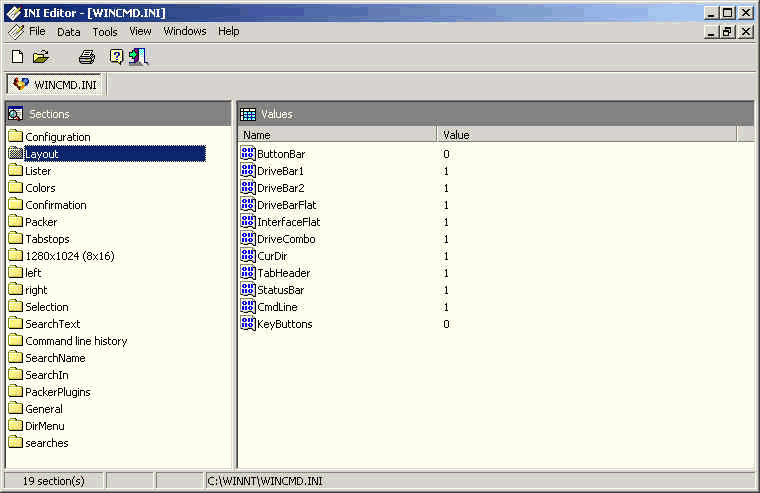Screen dimensions: 760x493
Task: Click the folder icon beside Configuration
Action: (16, 136)
